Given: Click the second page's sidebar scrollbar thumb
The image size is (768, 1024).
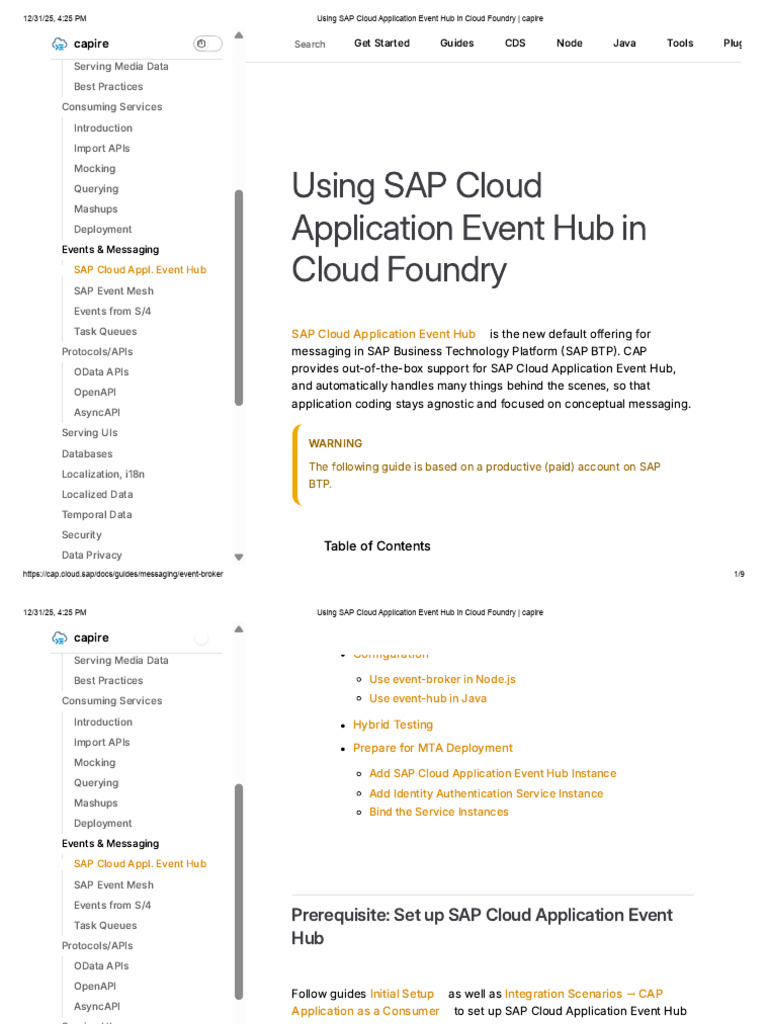Looking at the screenshot, I should point(239,891).
